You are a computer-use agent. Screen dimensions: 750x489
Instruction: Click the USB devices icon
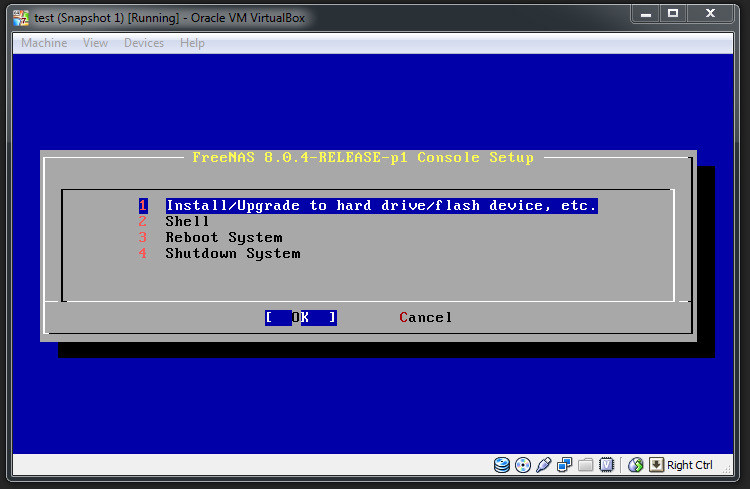(544, 465)
